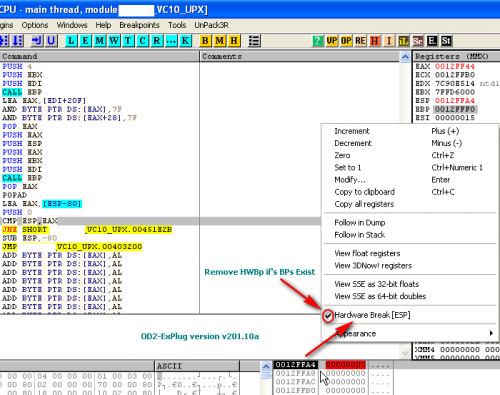Show Memory map using cyan M icon

coord(100,41)
